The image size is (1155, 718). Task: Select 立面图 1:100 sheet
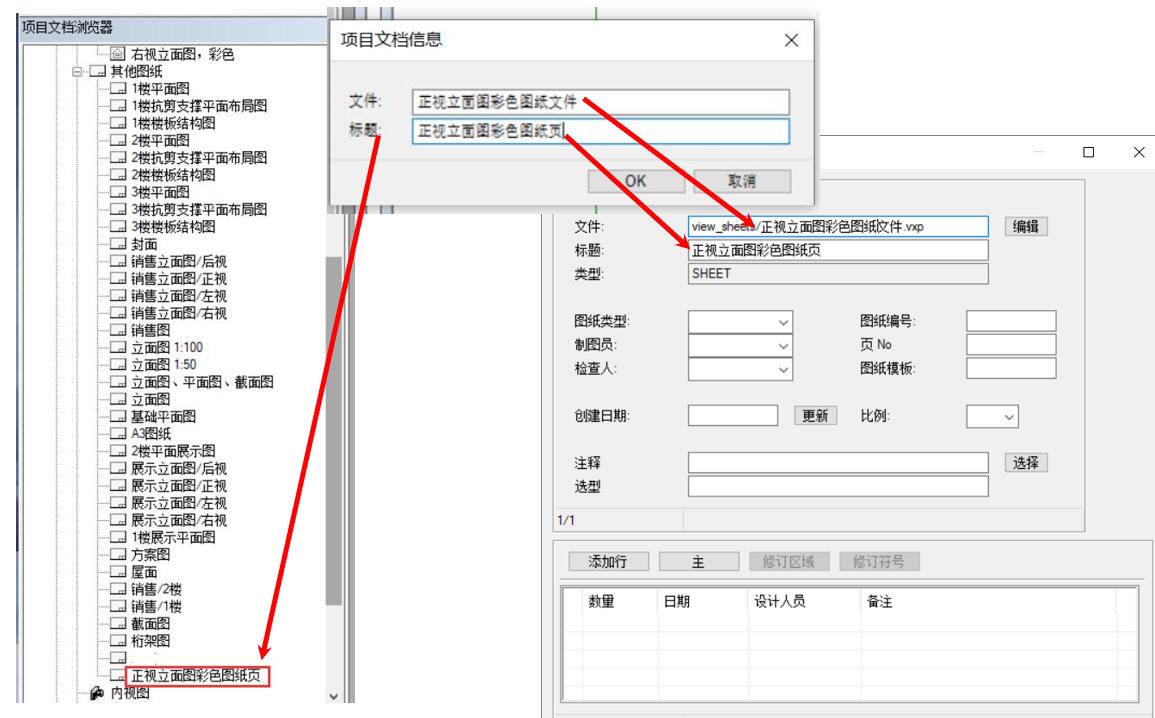(166, 348)
